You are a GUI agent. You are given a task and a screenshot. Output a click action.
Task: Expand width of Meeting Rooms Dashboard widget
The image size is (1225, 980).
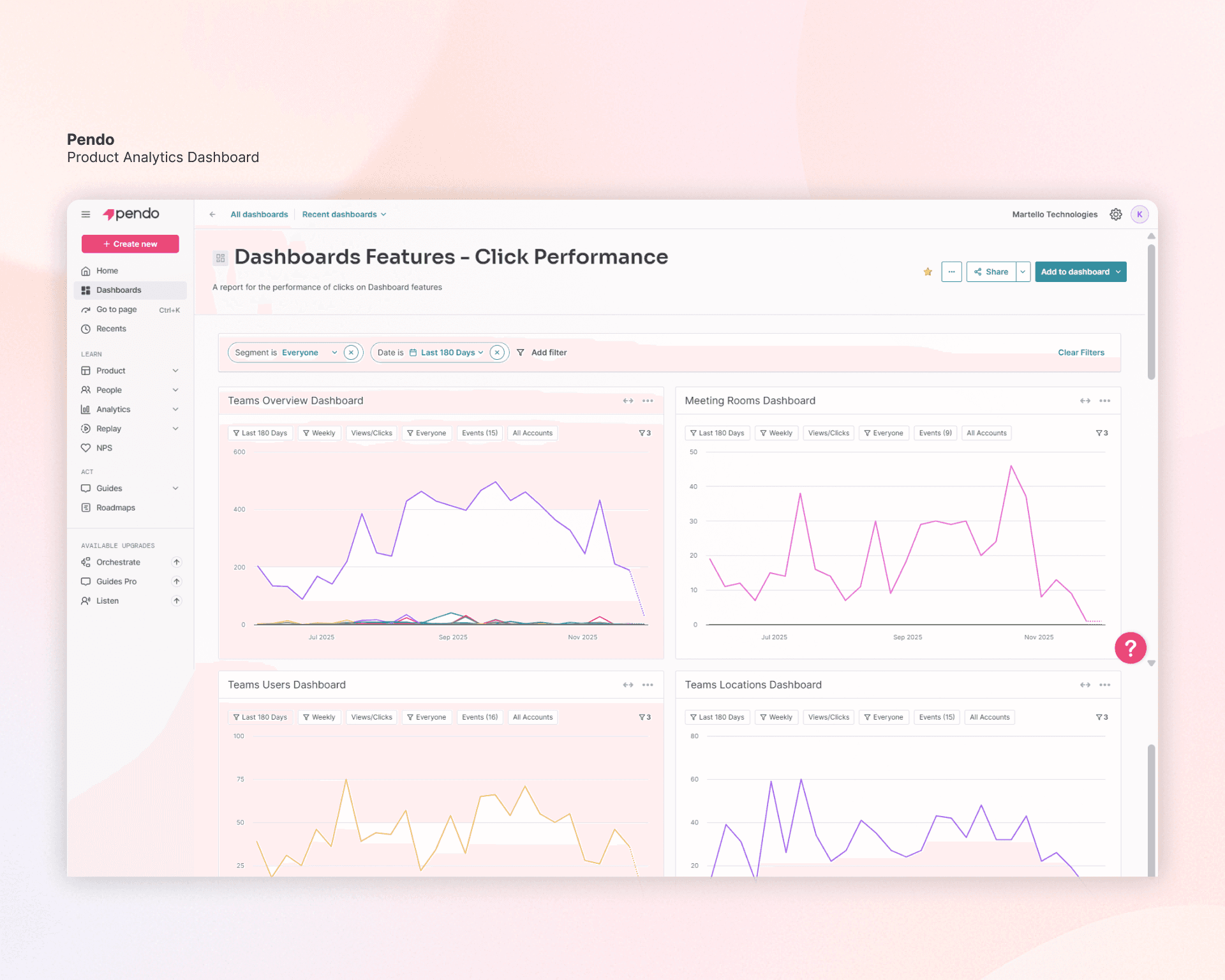pos(1085,401)
